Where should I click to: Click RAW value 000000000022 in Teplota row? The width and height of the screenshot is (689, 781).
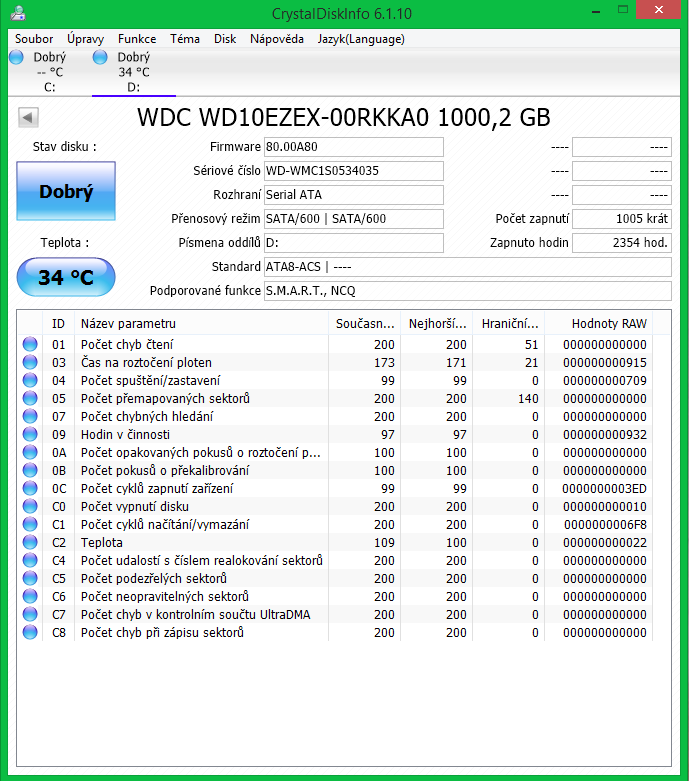click(605, 542)
